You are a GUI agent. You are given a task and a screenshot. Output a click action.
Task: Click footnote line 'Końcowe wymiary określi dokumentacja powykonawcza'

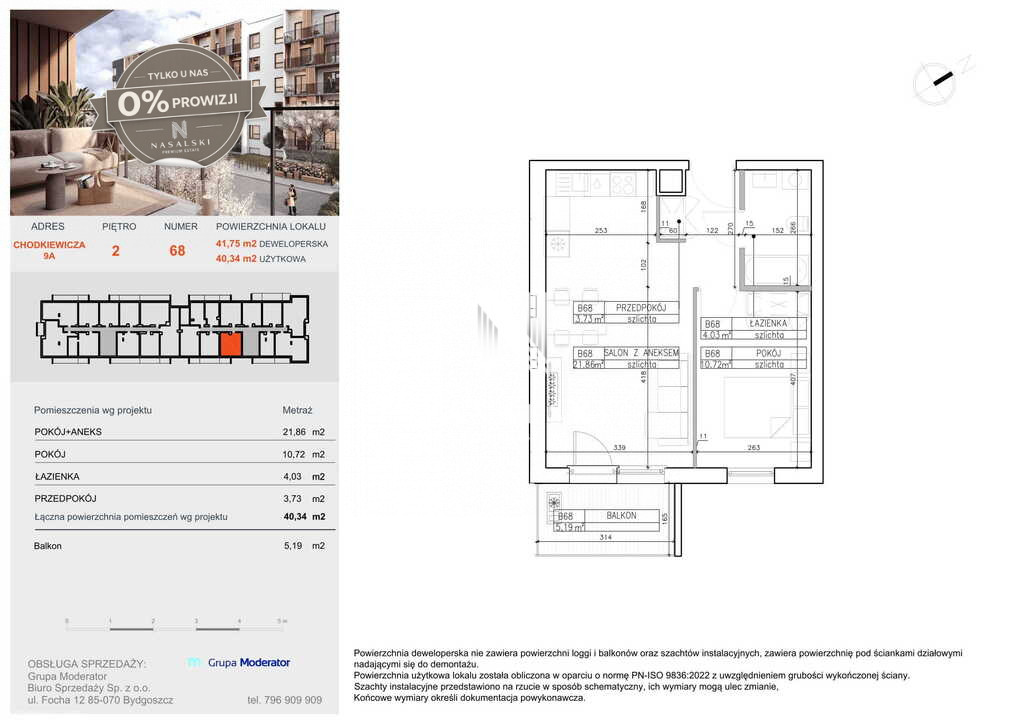(470, 698)
